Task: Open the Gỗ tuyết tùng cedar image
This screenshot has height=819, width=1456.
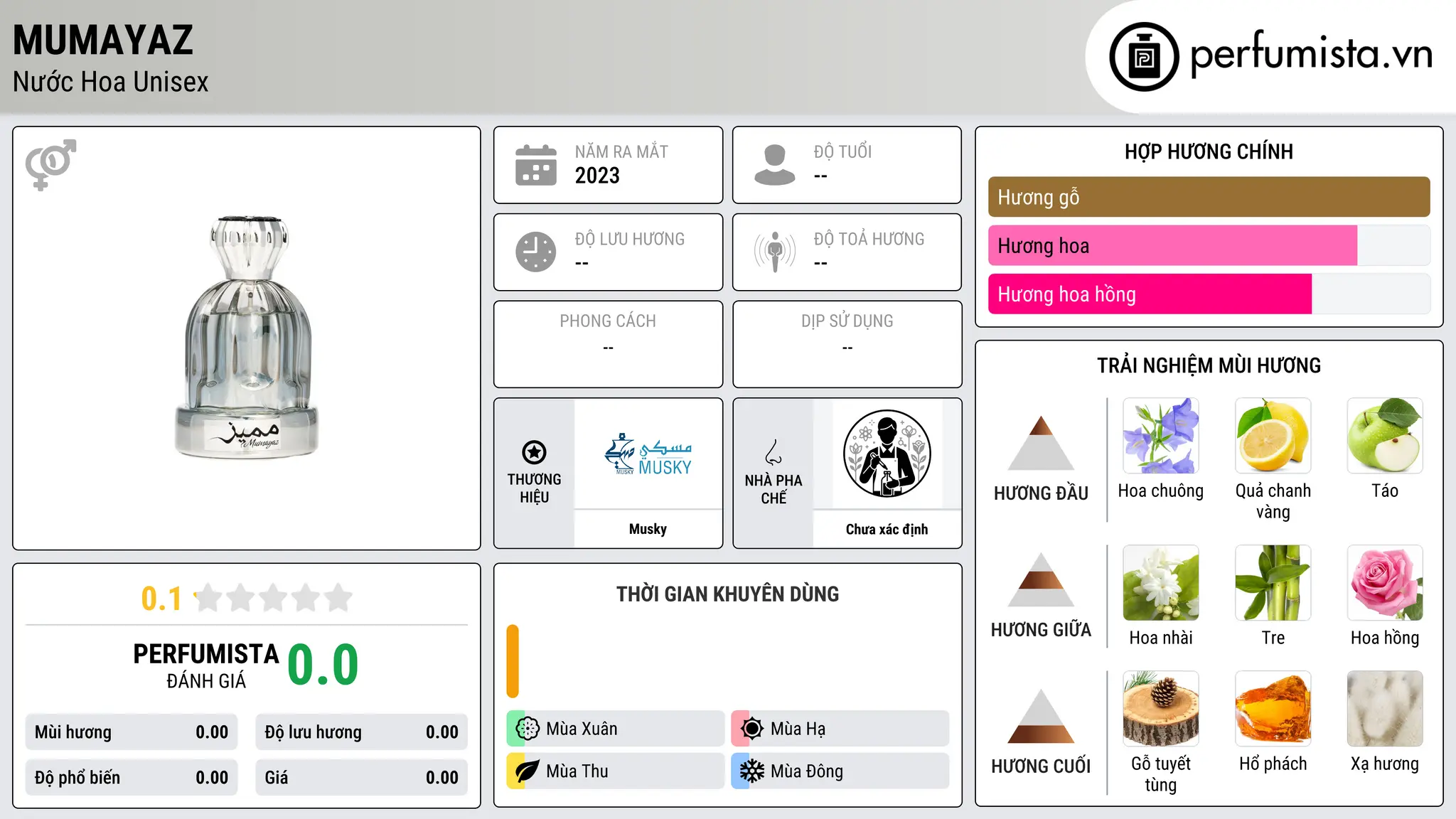Action: tap(1160, 709)
